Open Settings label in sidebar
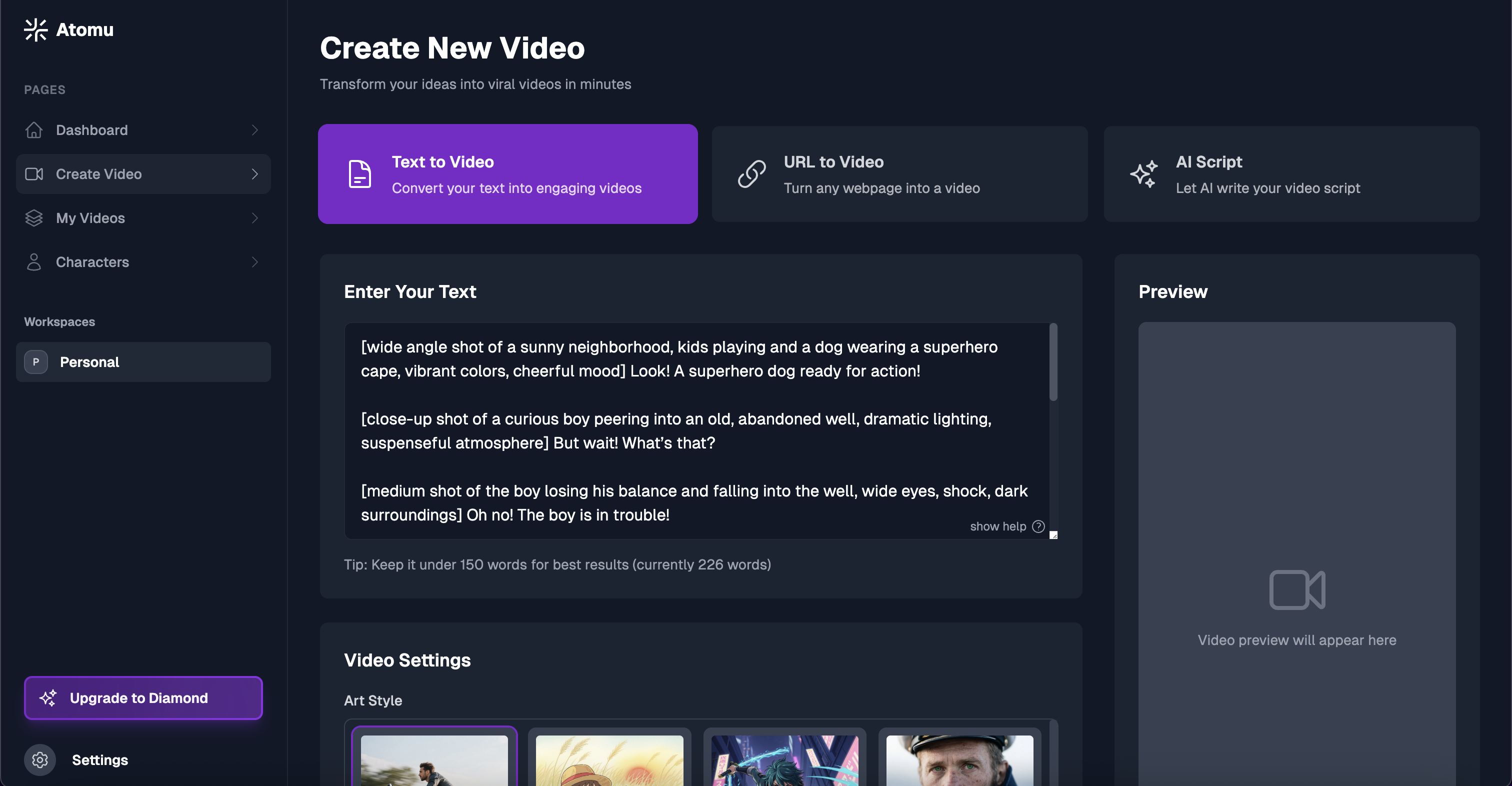 click(x=100, y=759)
